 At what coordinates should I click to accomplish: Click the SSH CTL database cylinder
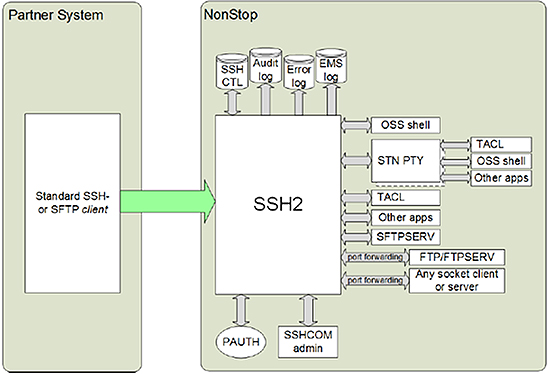click(x=232, y=72)
